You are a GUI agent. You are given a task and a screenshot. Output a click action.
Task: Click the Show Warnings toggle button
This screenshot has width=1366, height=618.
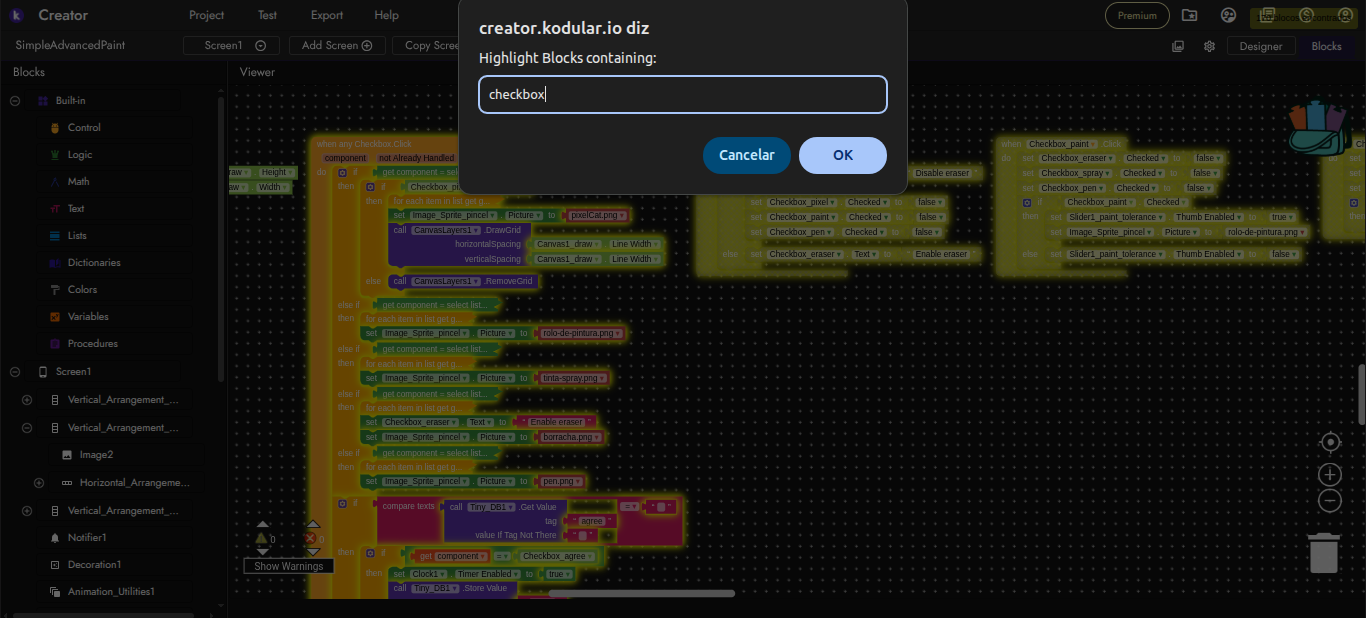point(288,566)
